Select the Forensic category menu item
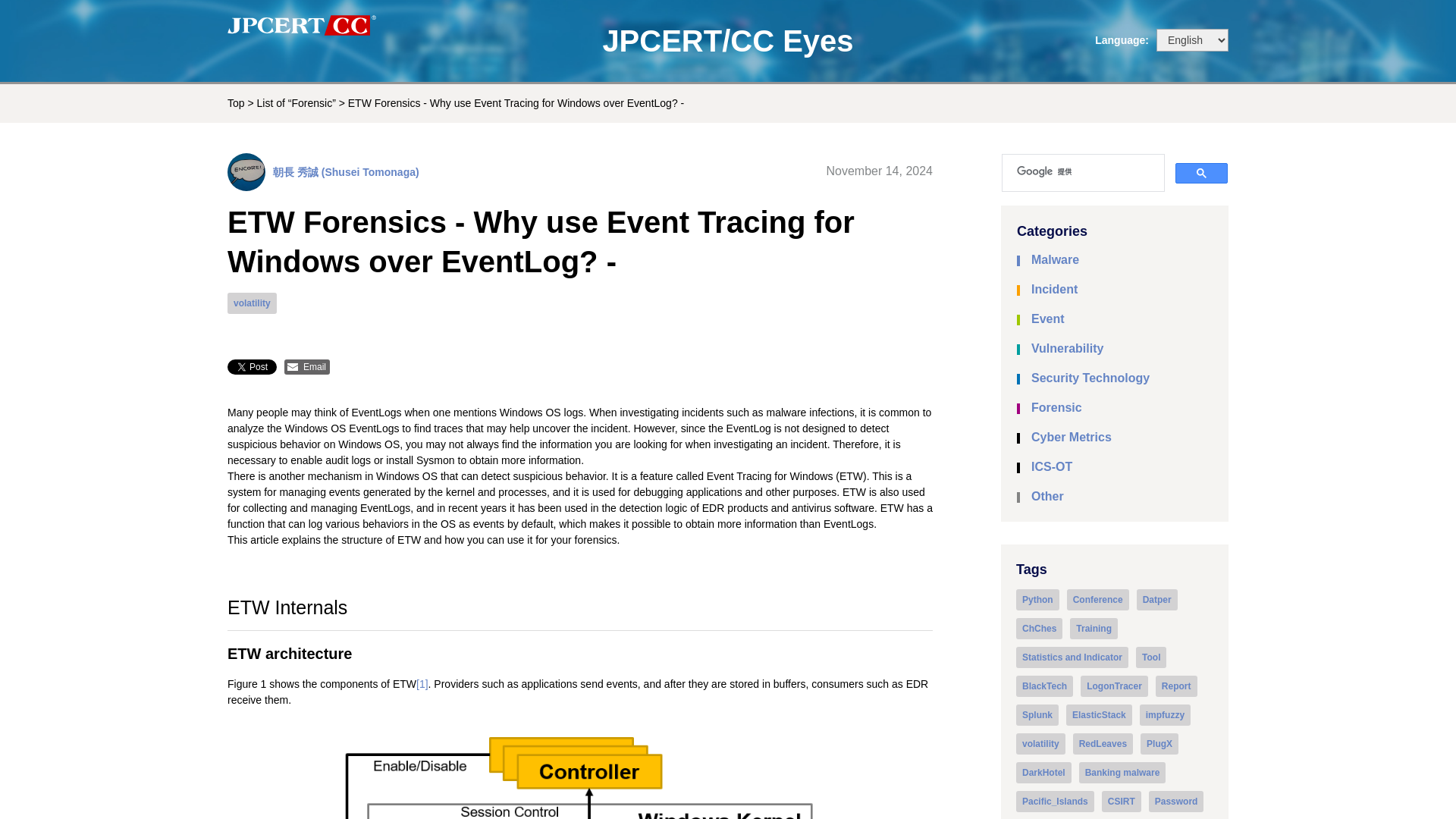The height and width of the screenshot is (819, 1456). (x=1056, y=408)
